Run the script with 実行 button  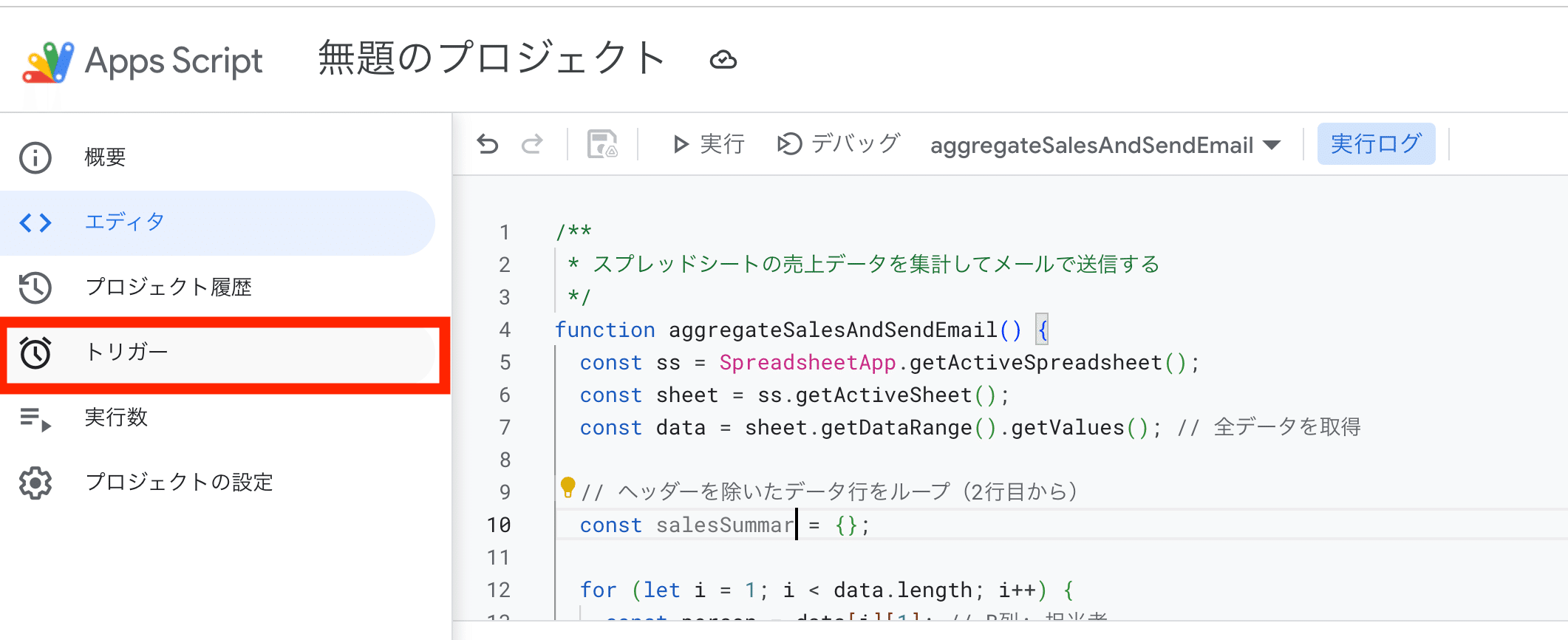709,144
